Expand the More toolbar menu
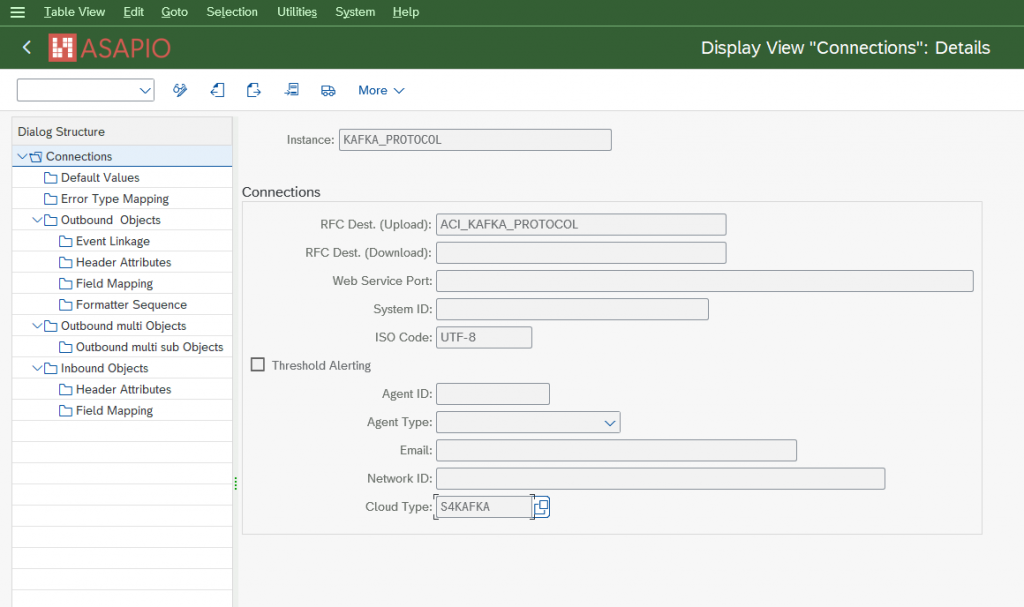This screenshot has height=607, width=1024. (381, 90)
